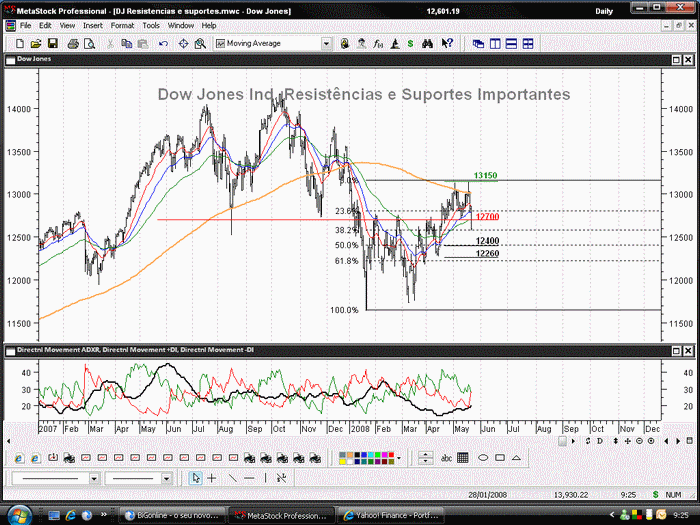The image size is (700, 525).
Task: Open the File menu
Action: pos(25,25)
